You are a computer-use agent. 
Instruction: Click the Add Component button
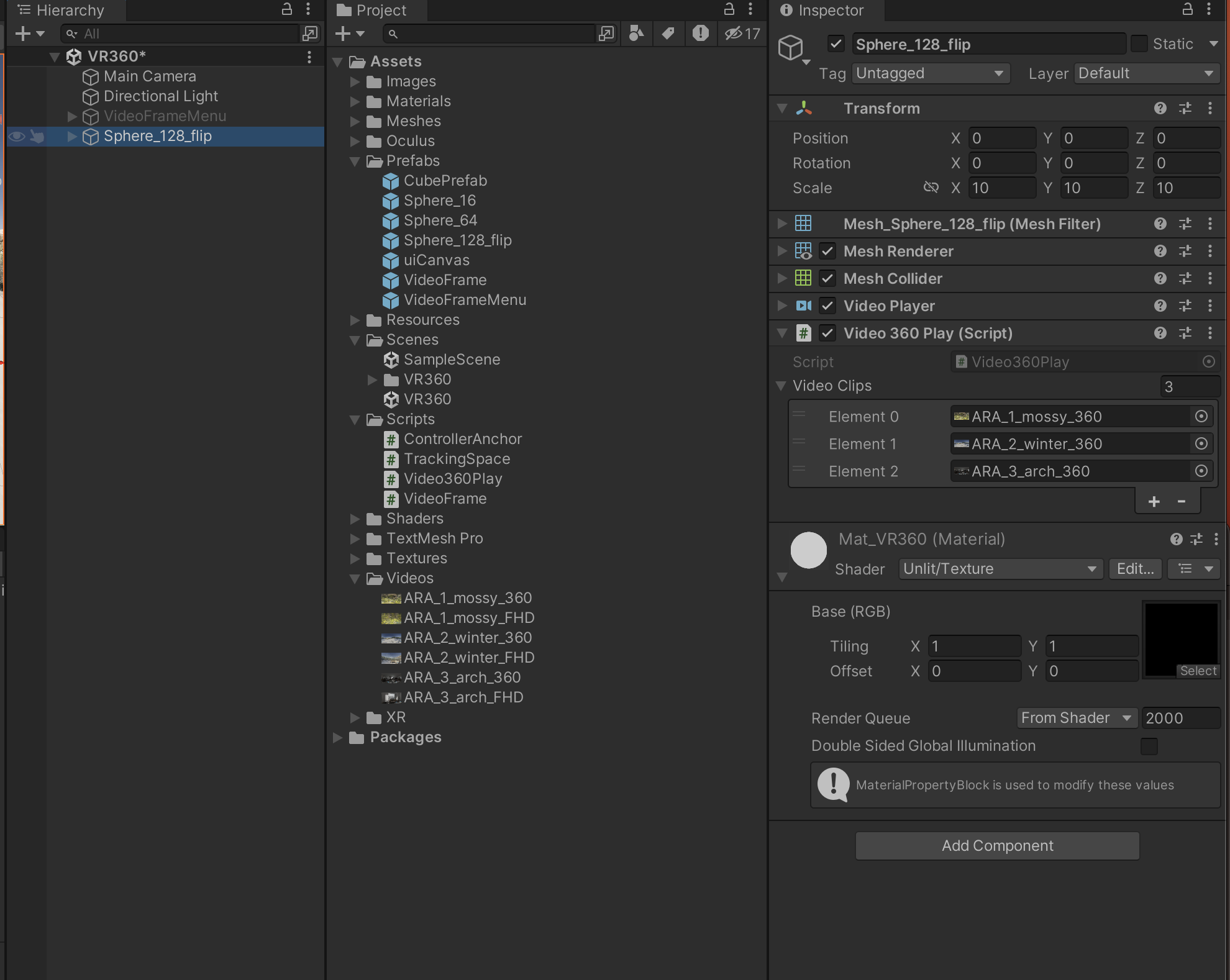click(997, 846)
